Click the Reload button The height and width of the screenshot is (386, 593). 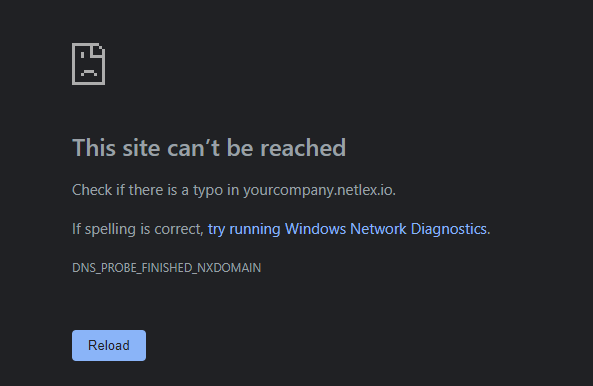click(109, 346)
